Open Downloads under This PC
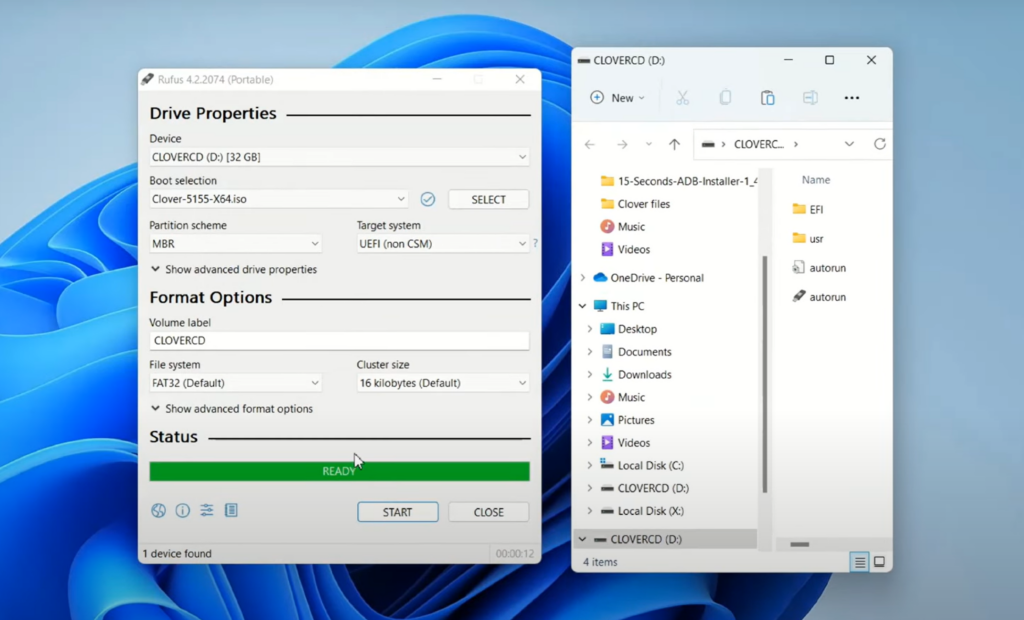The width and height of the screenshot is (1024, 620). pyautogui.click(x=645, y=374)
